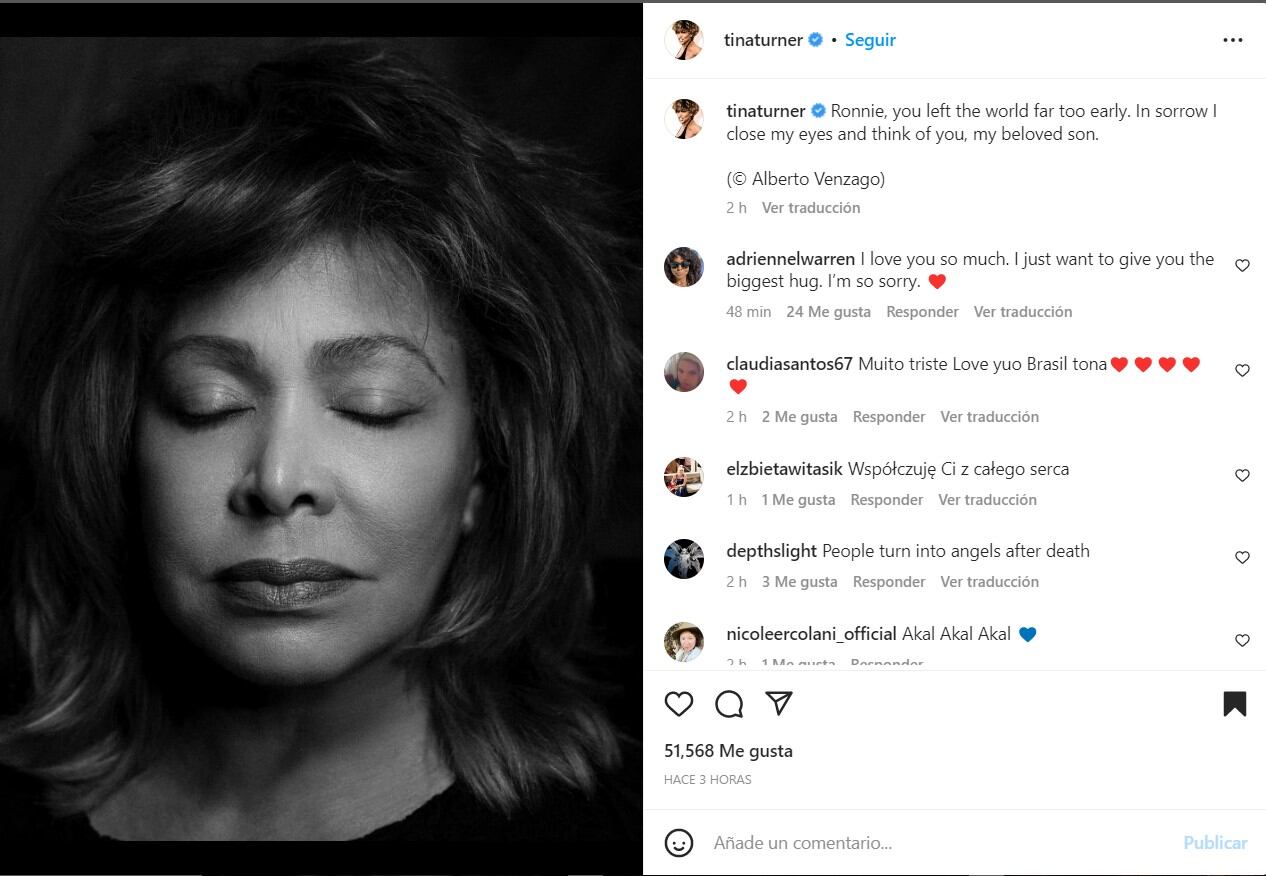Click the heart on depthslight's comment

point(1242,557)
